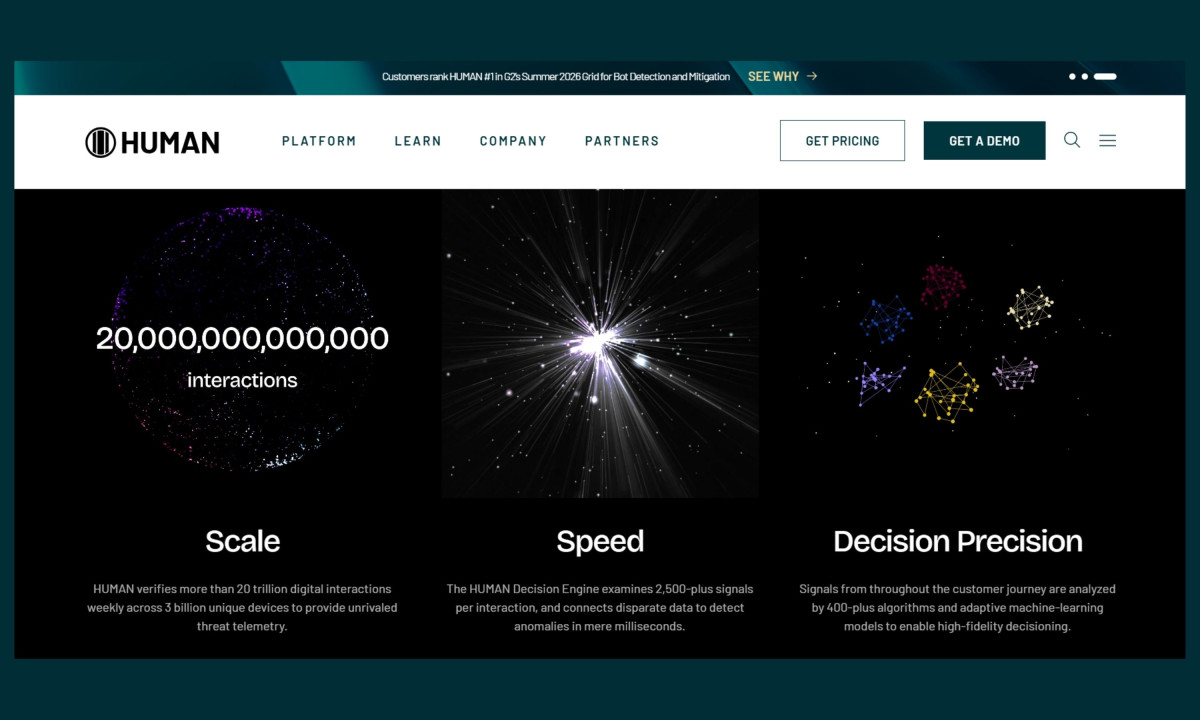
Task: Click the starburst Speed image
Action: (600, 343)
